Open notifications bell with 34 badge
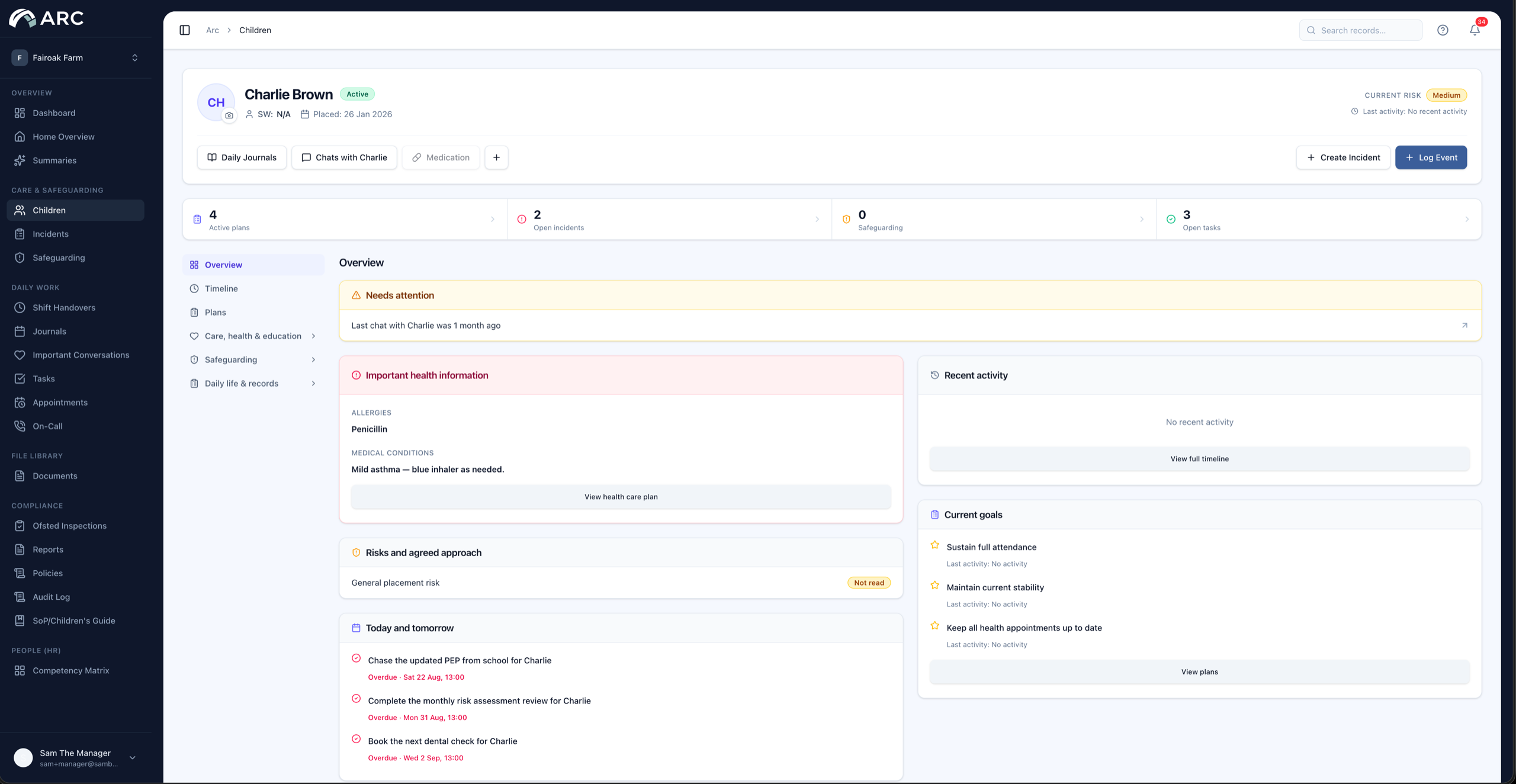 click(1475, 30)
